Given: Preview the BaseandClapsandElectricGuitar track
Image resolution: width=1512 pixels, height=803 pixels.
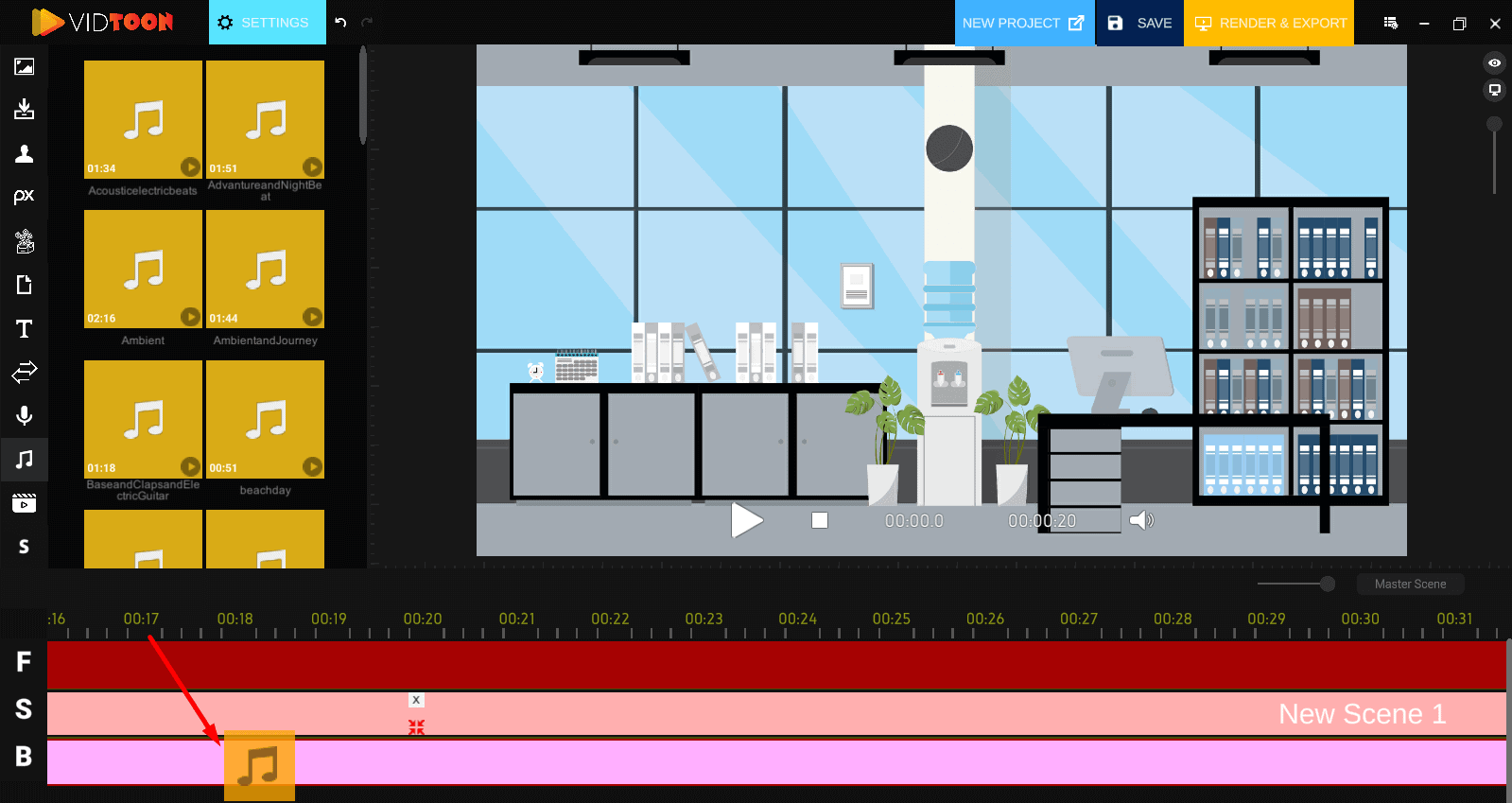Looking at the screenshot, I should 190,466.
